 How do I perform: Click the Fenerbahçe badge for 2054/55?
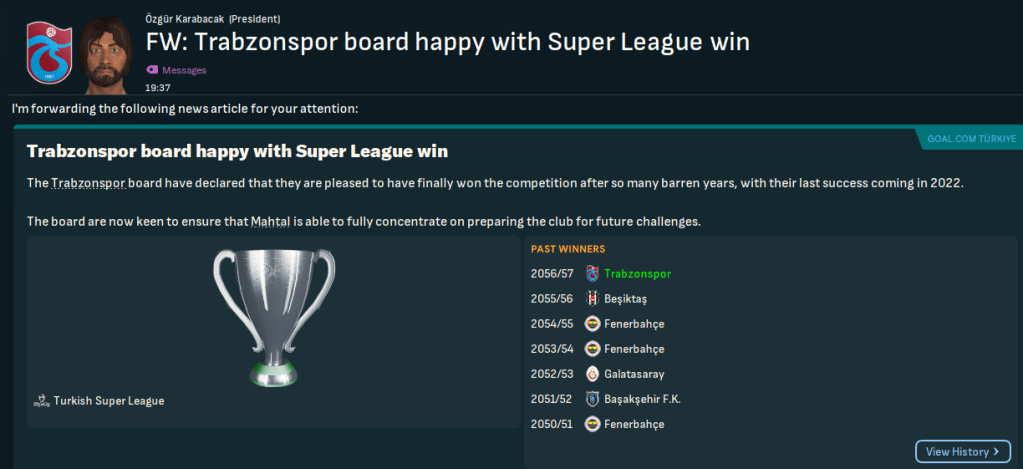pos(592,324)
